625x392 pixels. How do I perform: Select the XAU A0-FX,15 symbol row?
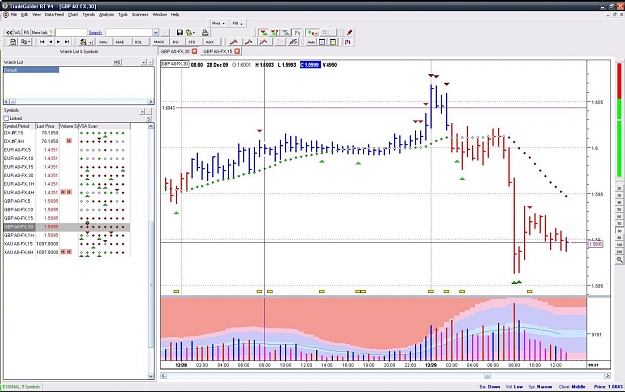tap(67, 244)
